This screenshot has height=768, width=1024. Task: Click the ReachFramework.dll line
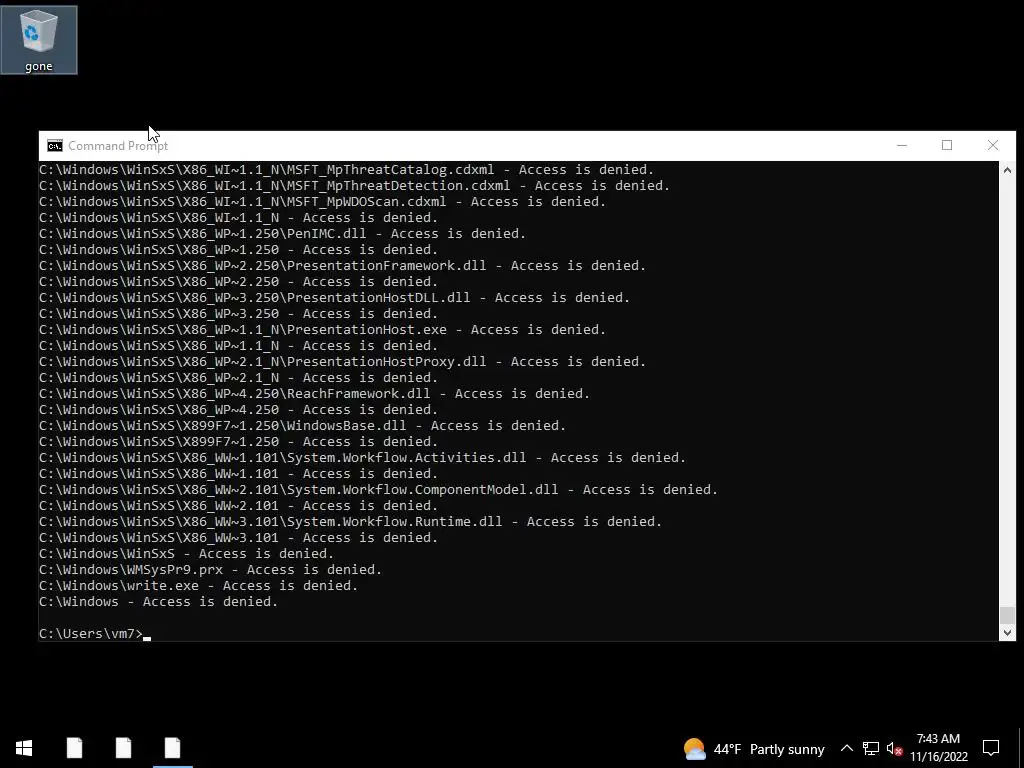click(315, 394)
